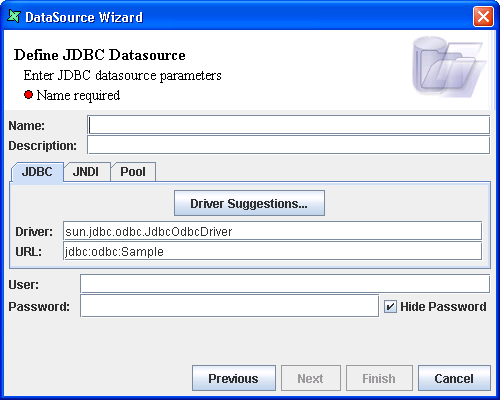The image size is (500, 400).
Task: Click the 'URL:' label
Action: [x=29, y=252]
